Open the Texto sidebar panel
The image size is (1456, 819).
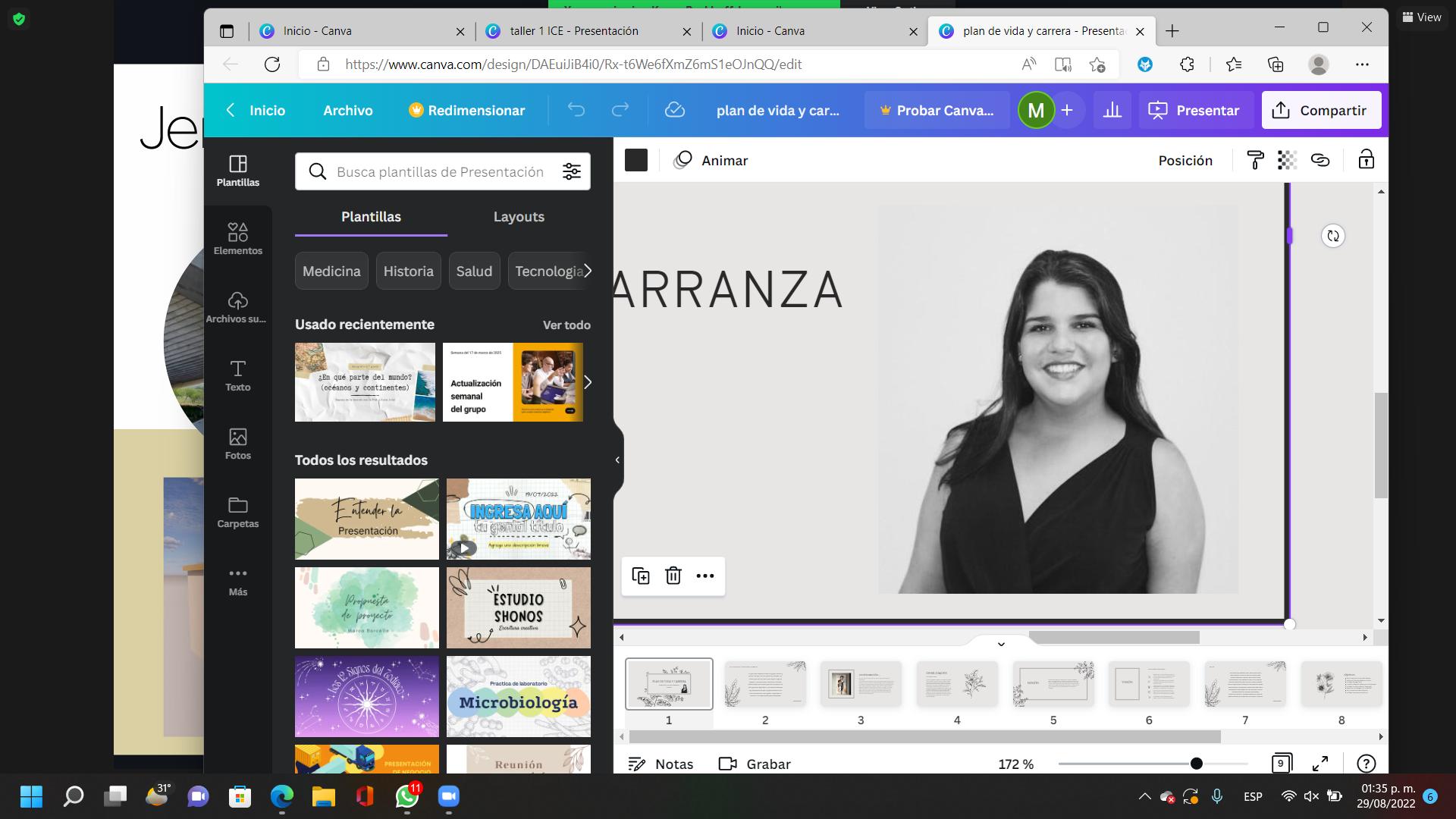coord(237,375)
